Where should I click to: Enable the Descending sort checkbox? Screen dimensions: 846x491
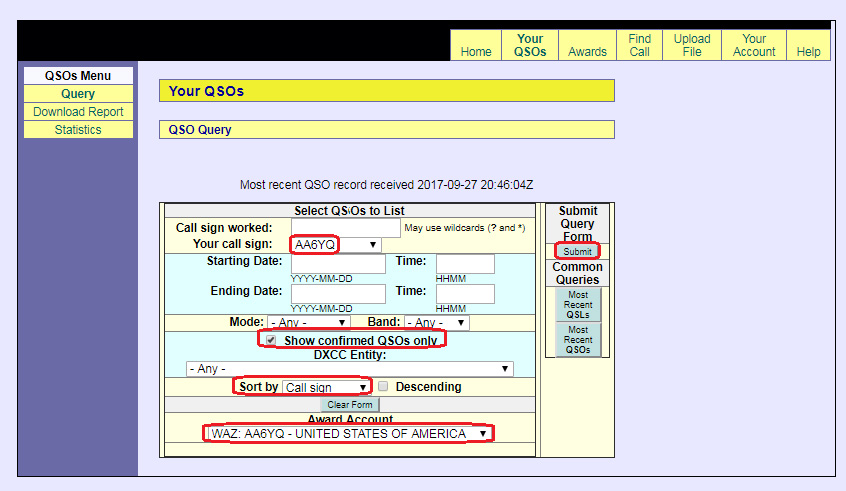point(383,387)
